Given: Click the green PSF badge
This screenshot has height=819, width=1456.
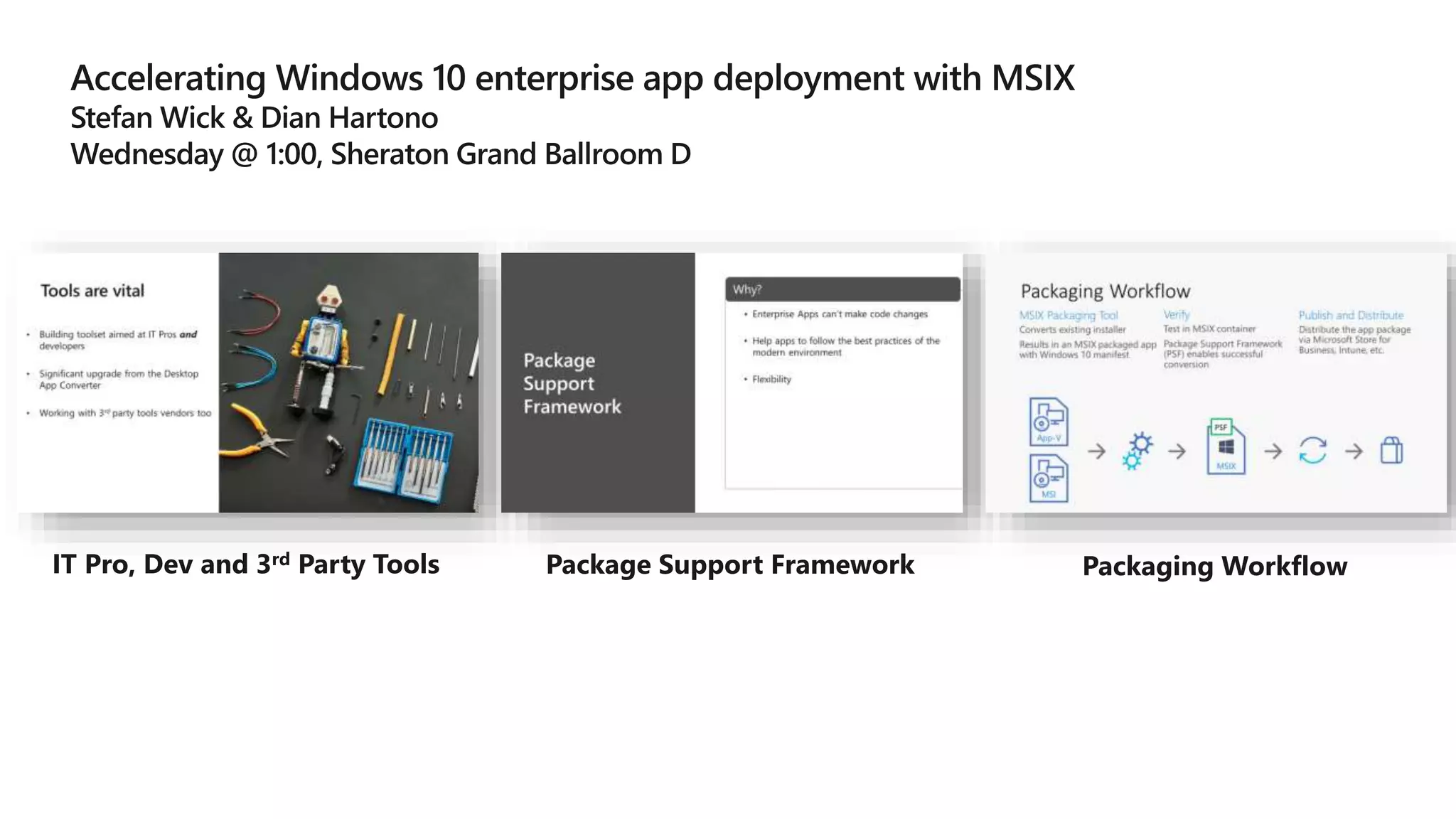Looking at the screenshot, I should point(1221,427).
